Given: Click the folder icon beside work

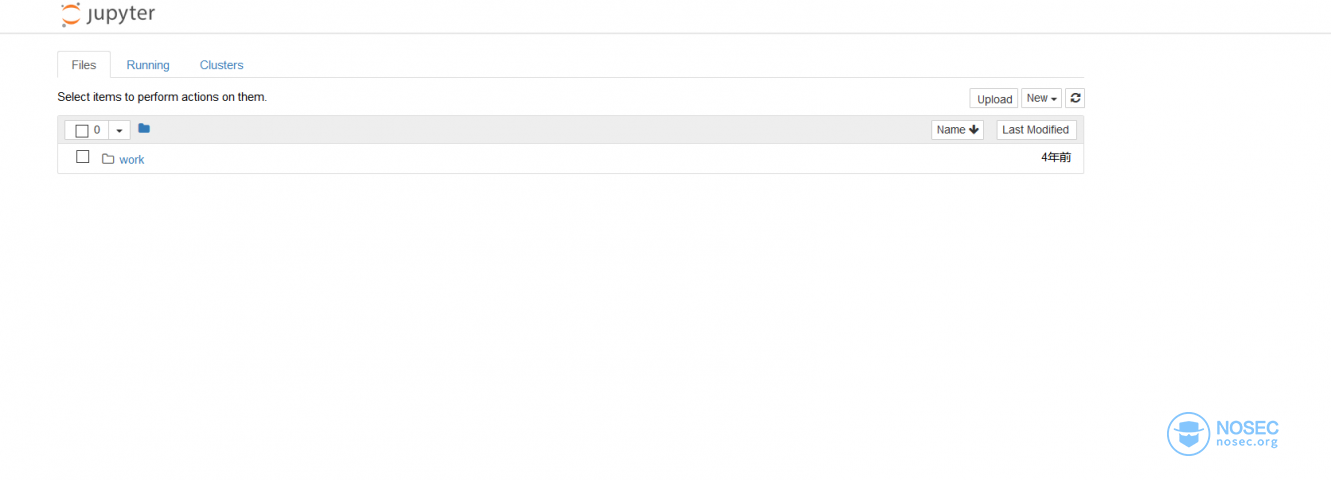Looking at the screenshot, I should [x=108, y=159].
